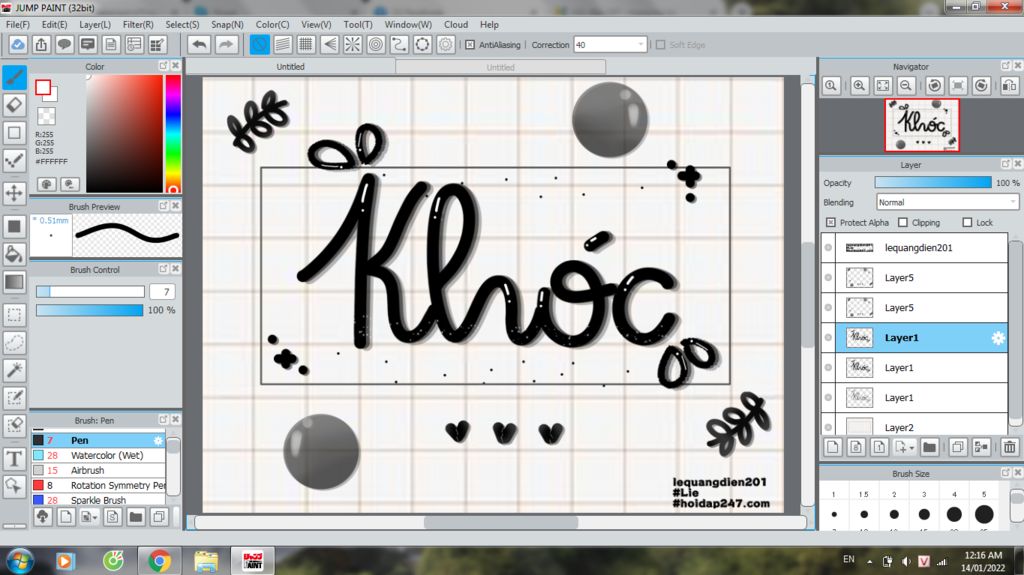Select the Bucket fill tool
The height and width of the screenshot is (575, 1024).
[14, 254]
